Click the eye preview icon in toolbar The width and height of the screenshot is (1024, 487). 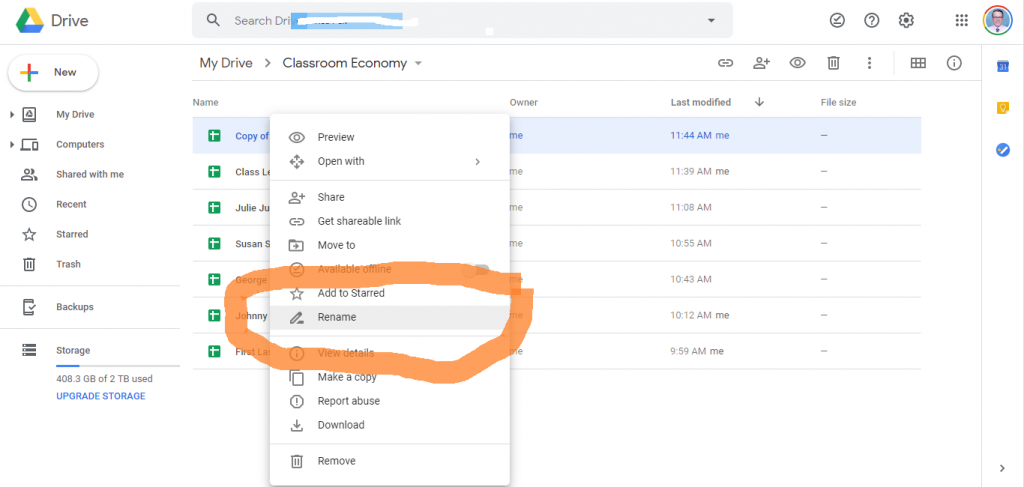pos(797,63)
